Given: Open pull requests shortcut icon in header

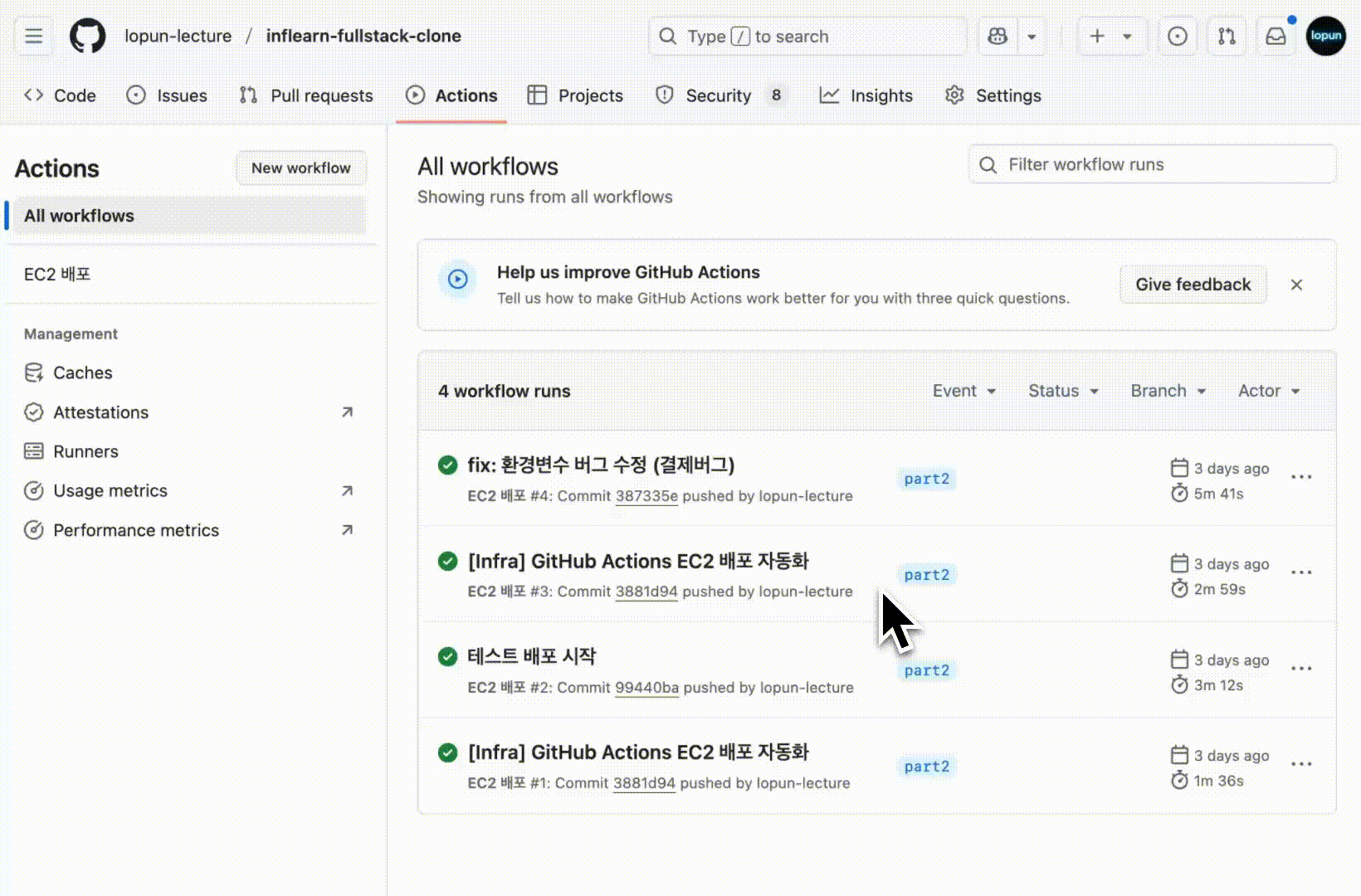Looking at the screenshot, I should [1227, 37].
